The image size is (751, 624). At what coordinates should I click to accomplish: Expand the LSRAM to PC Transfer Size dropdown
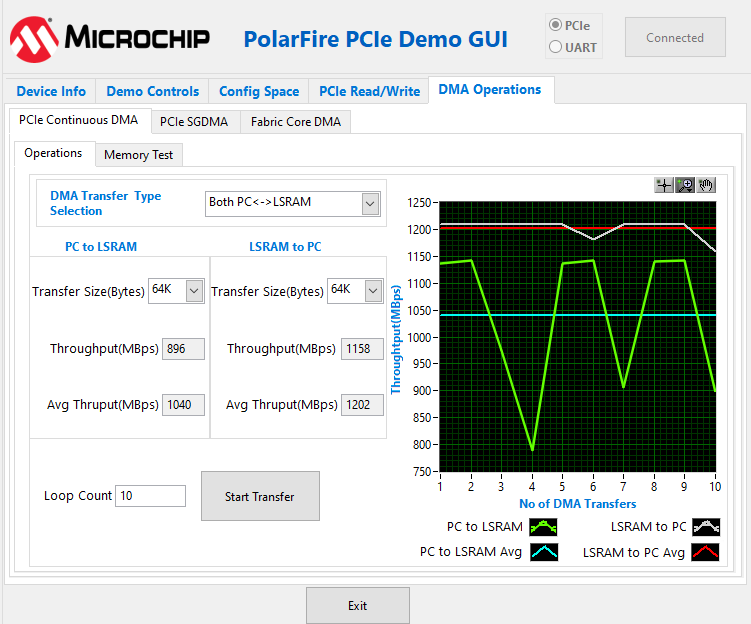pos(373,291)
